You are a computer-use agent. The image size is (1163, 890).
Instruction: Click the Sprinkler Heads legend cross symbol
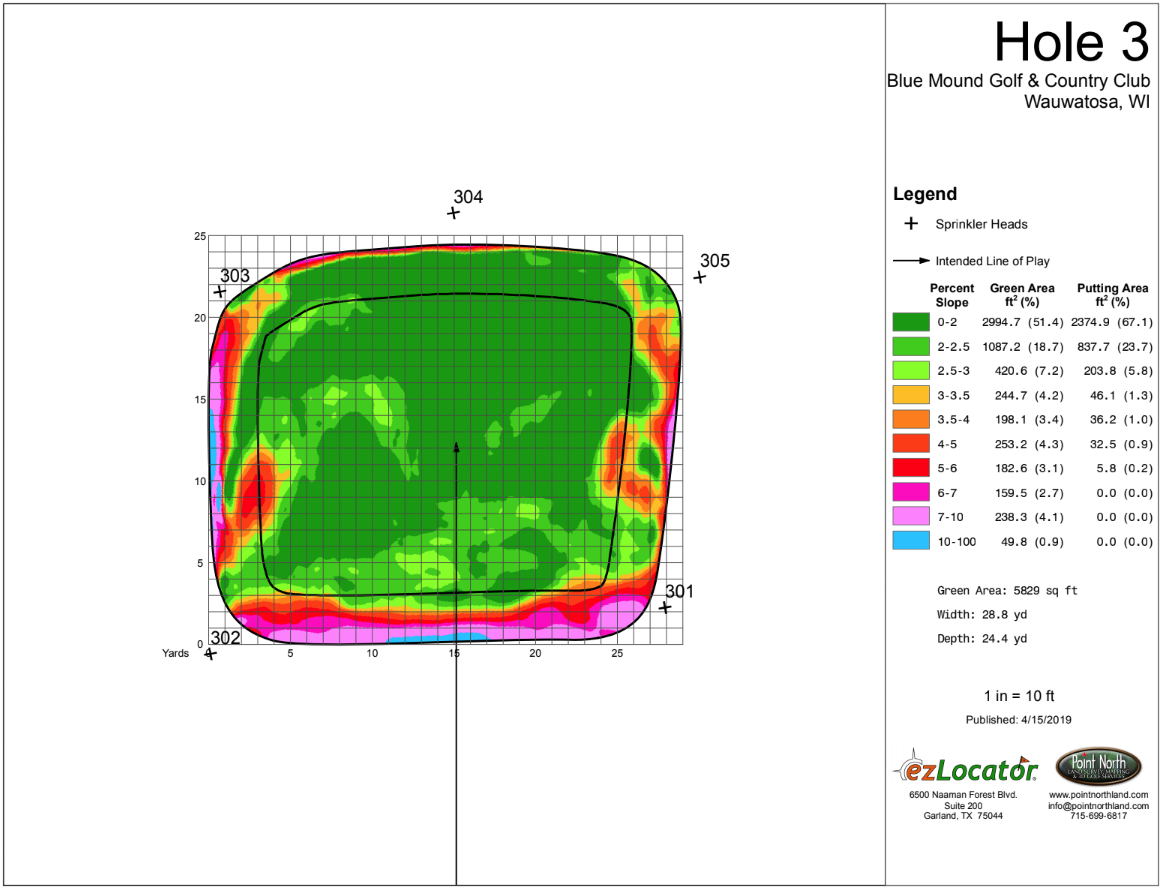(911, 223)
